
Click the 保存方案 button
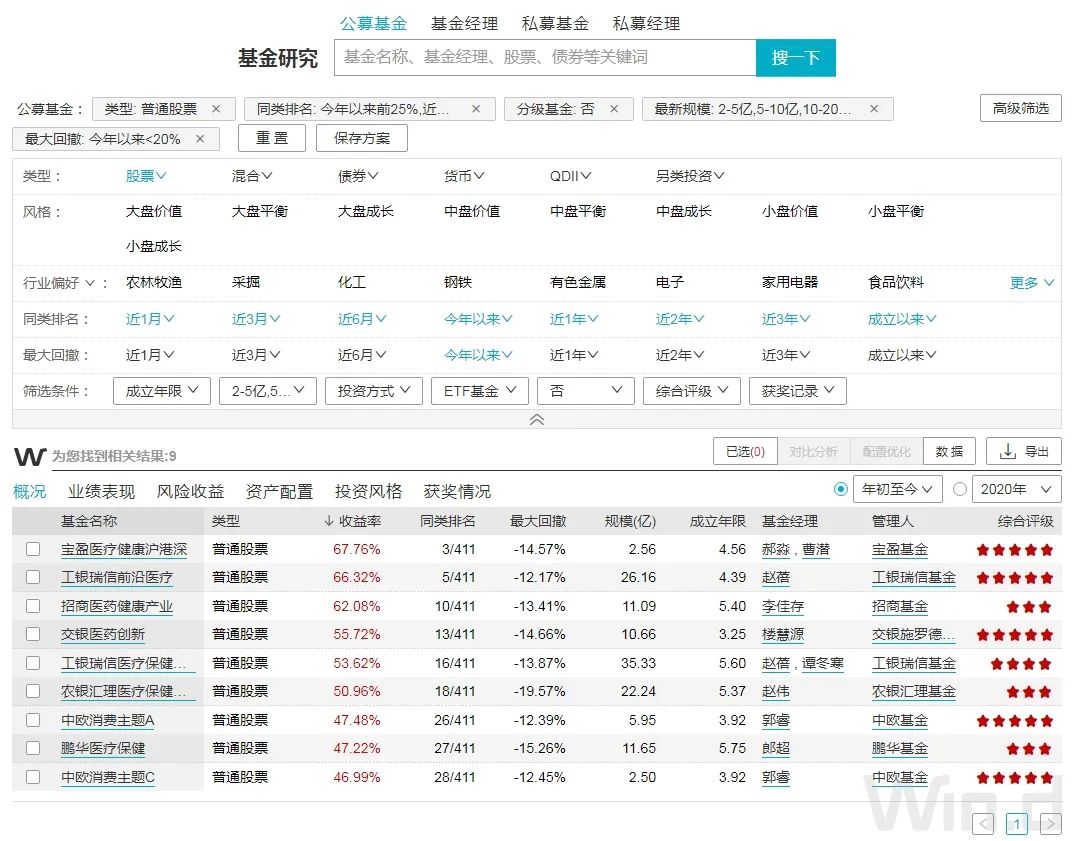point(362,138)
